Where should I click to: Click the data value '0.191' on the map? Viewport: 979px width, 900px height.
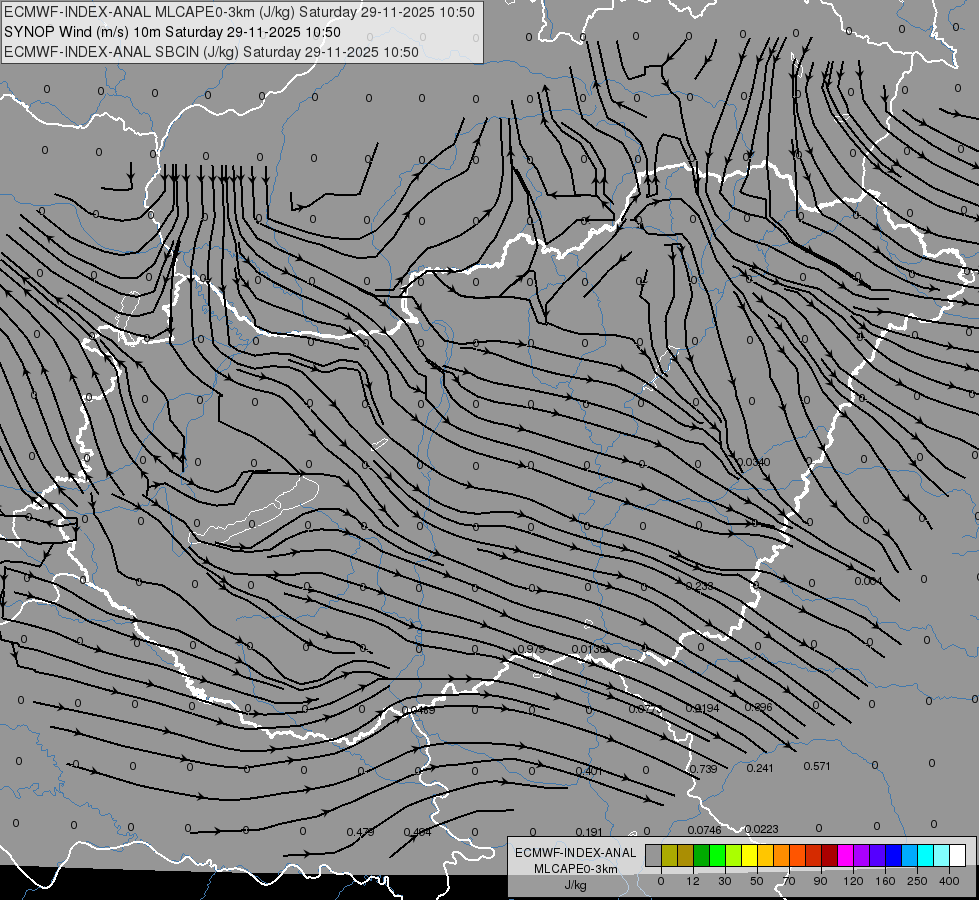click(x=589, y=832)
